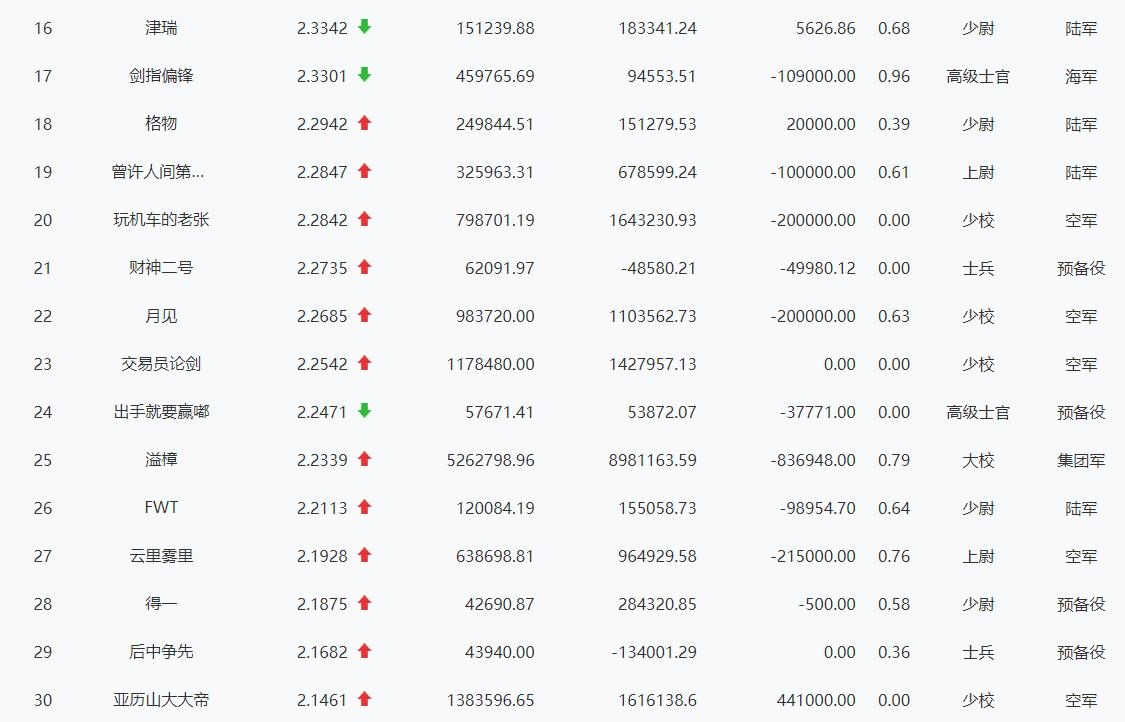Open user 出手就要赢嘟
This screenshot has height=722, width=1125.
pyautogui.click(x=161, y=412)
